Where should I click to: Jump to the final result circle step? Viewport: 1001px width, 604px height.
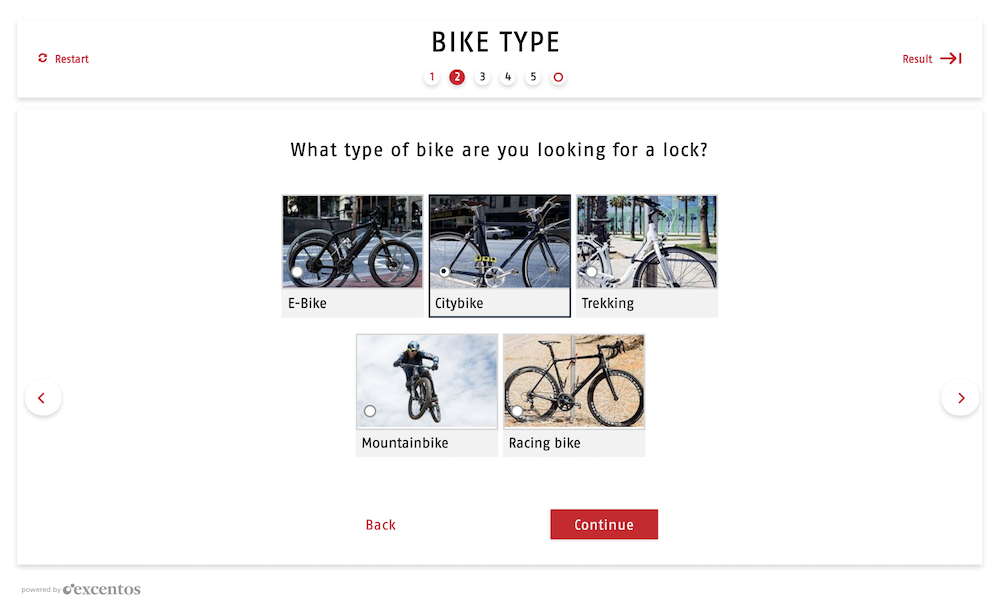point(558,77)
